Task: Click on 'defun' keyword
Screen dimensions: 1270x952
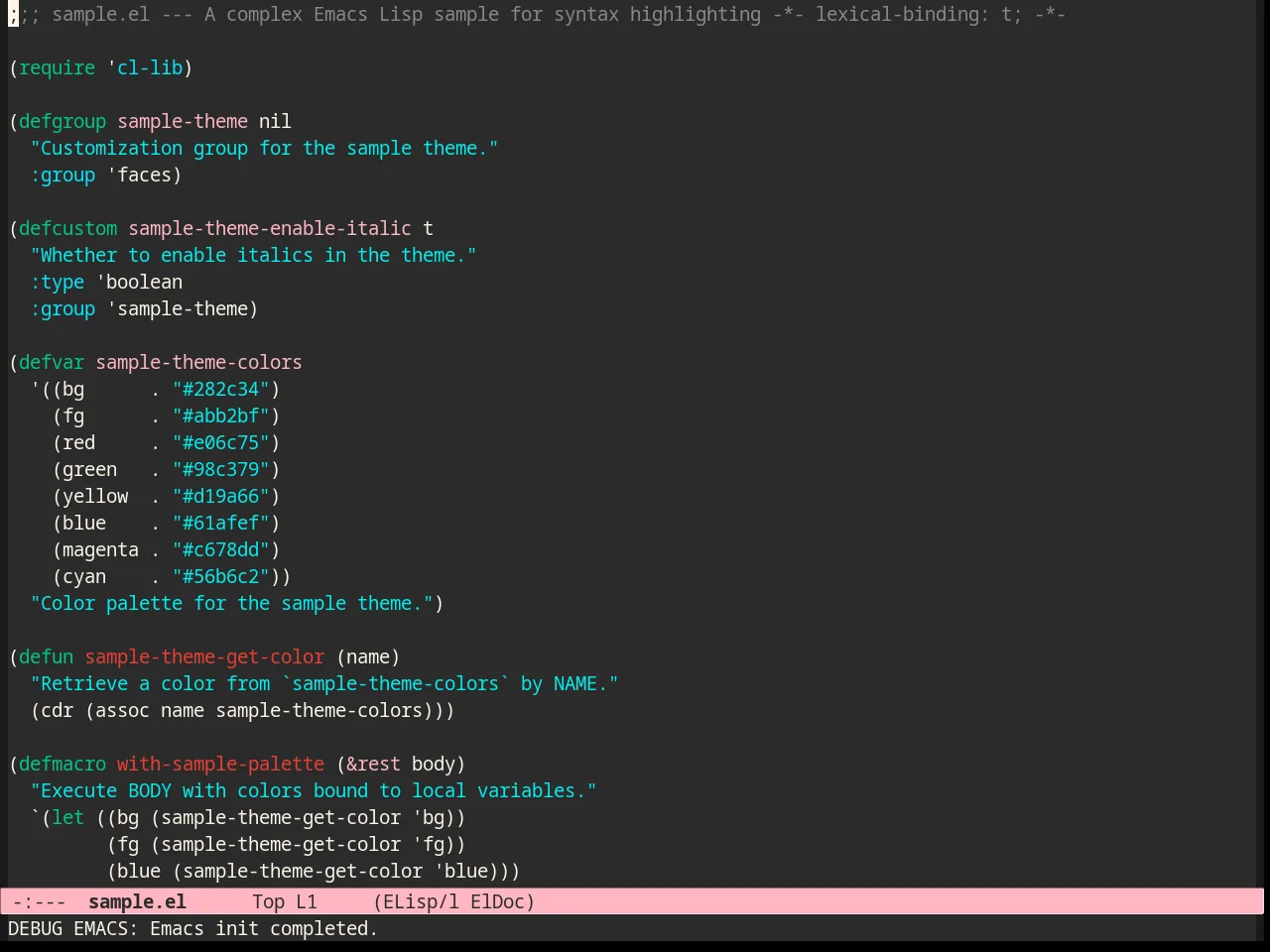Action: [x=46, y=656]
